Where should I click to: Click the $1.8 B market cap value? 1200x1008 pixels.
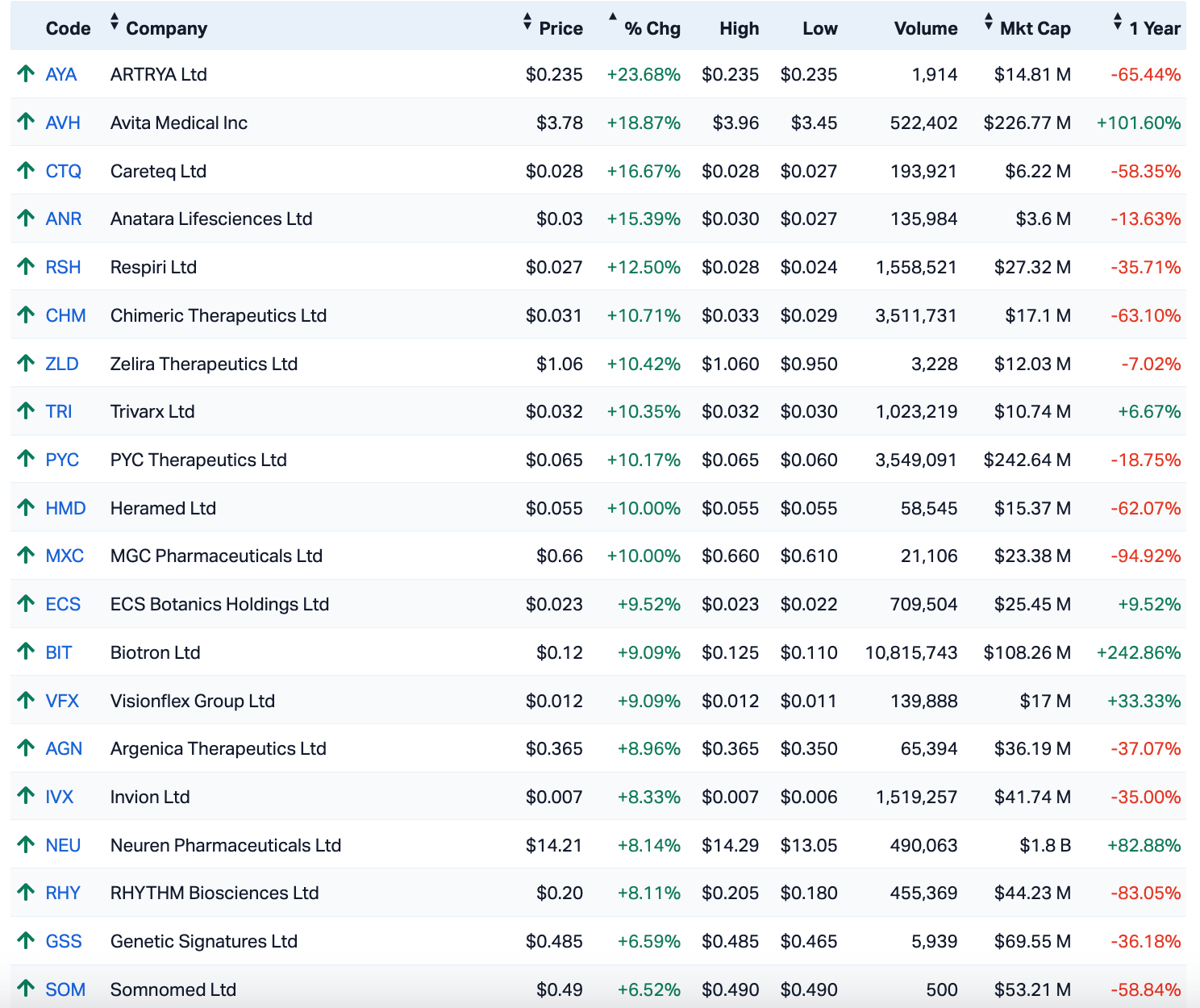click(x=1045, y=845)
